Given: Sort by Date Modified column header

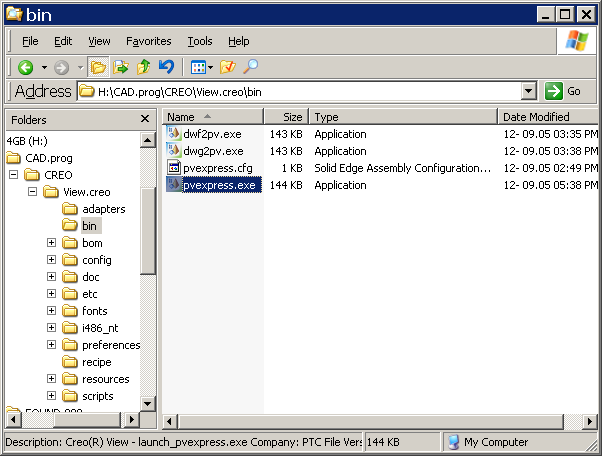Looking at the screenshot, I should [548, 117].
